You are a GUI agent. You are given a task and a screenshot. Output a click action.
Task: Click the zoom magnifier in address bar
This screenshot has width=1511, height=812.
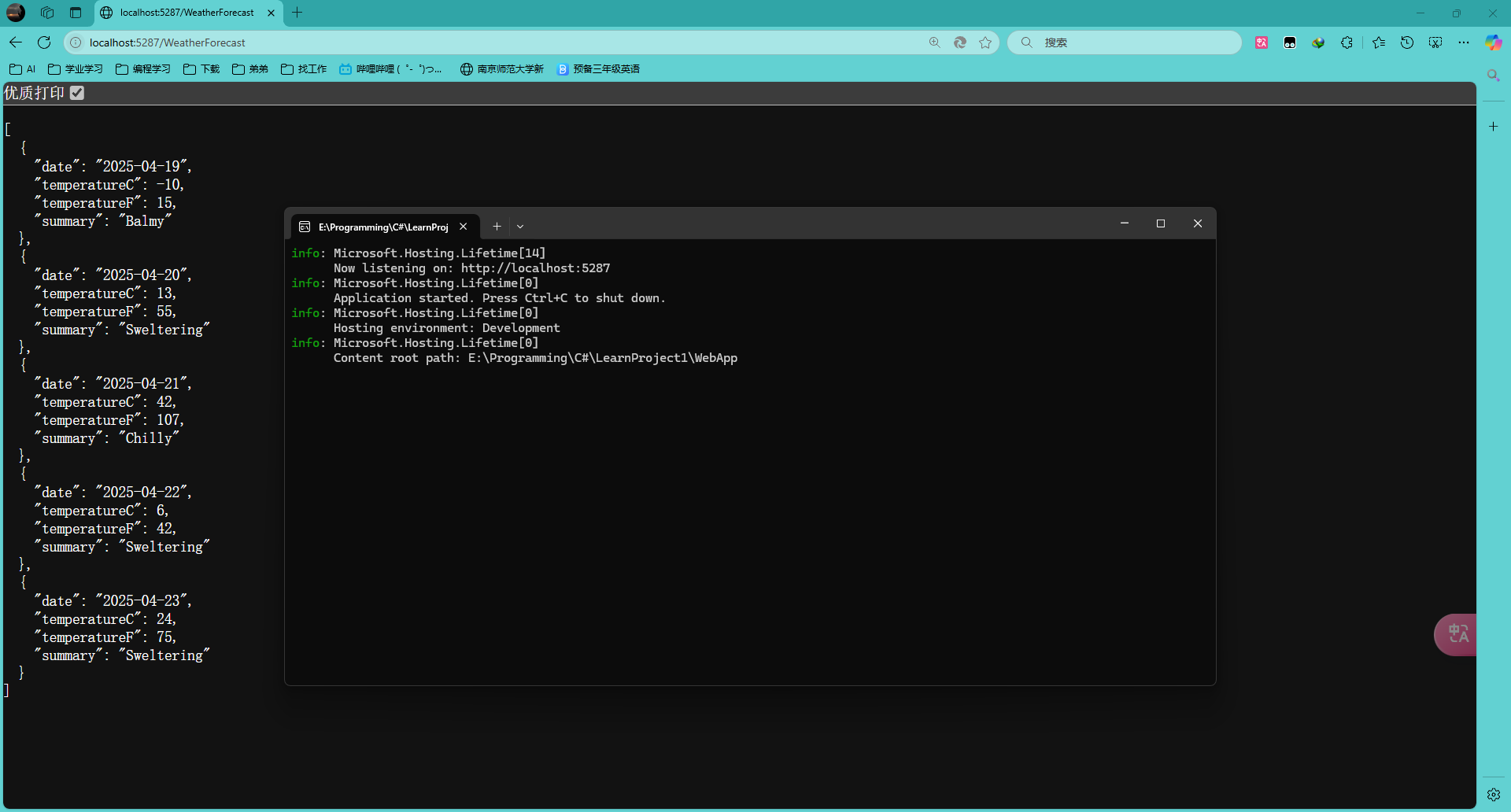click(x=935, y=42)
